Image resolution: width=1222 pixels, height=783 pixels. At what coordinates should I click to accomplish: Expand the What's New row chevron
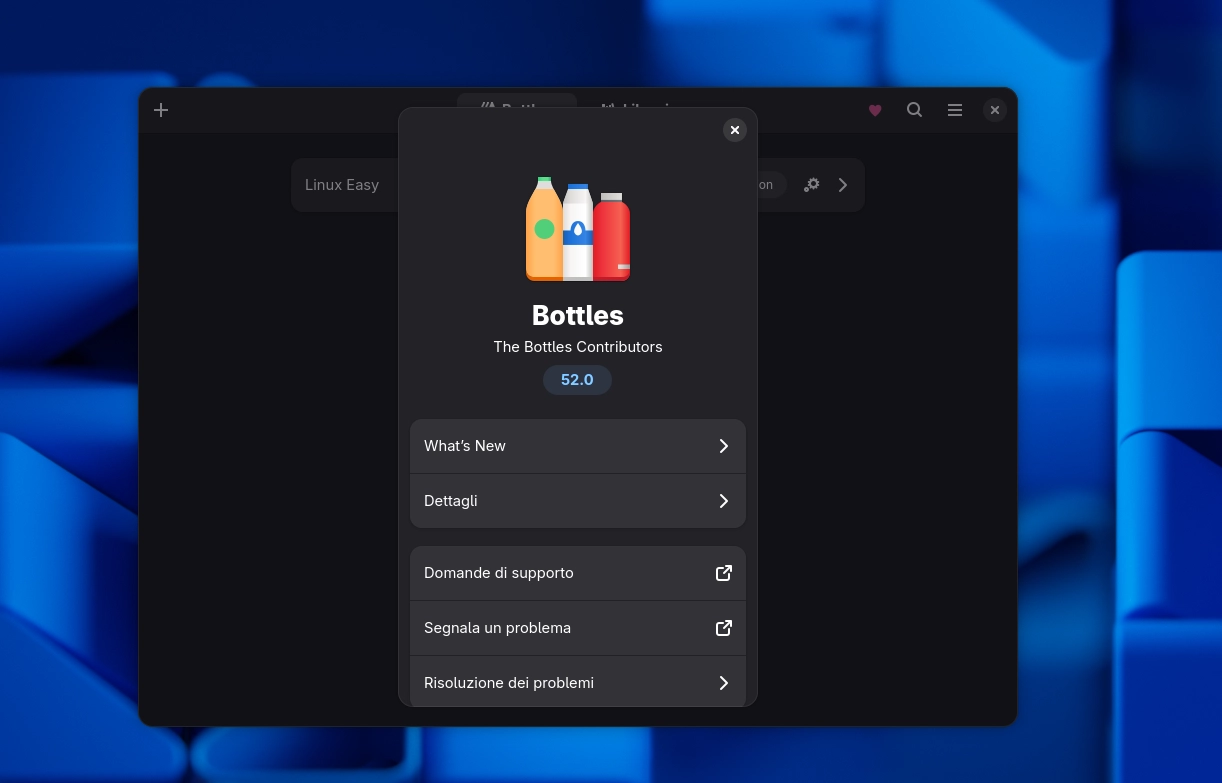click(723, 446)
